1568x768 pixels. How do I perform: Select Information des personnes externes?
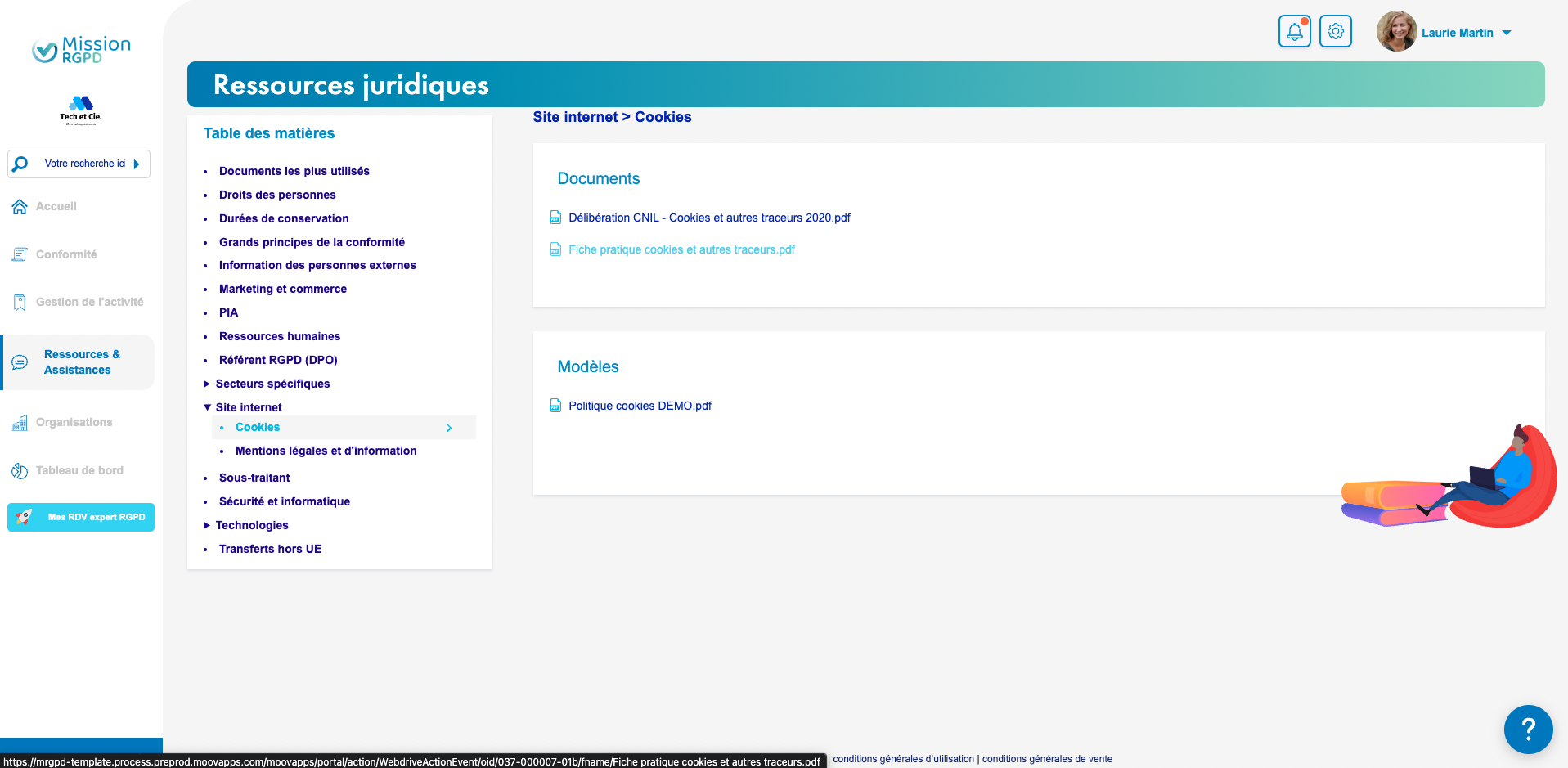pyautogui.click(x=317, y=265)
